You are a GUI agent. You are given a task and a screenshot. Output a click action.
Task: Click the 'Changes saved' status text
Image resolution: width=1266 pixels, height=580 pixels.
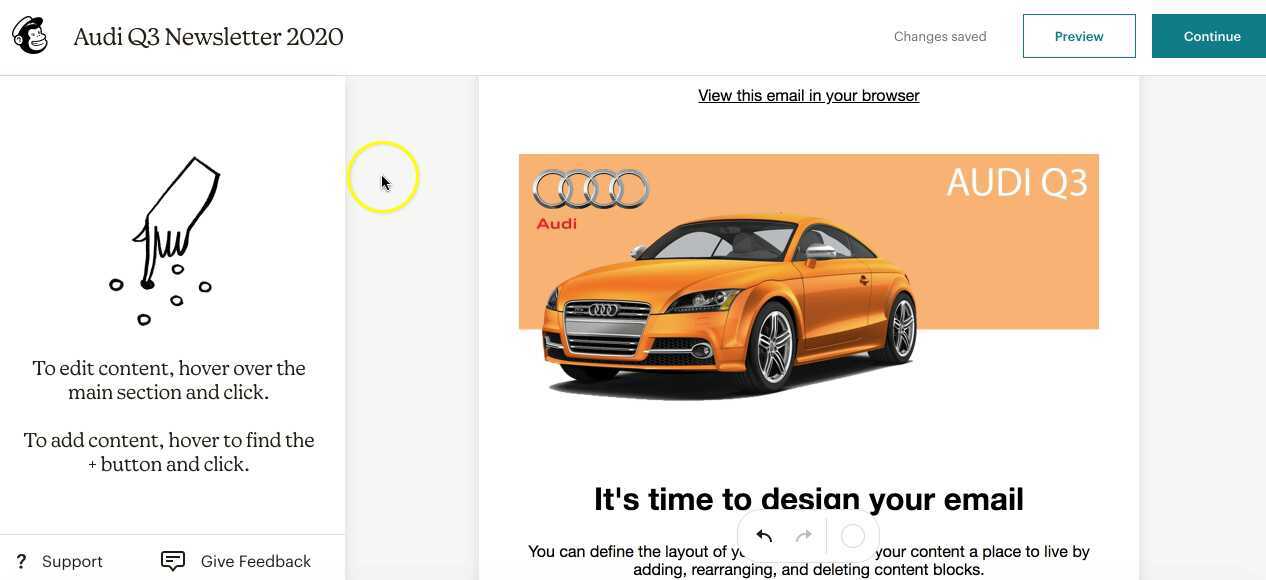tap(940, 36)
